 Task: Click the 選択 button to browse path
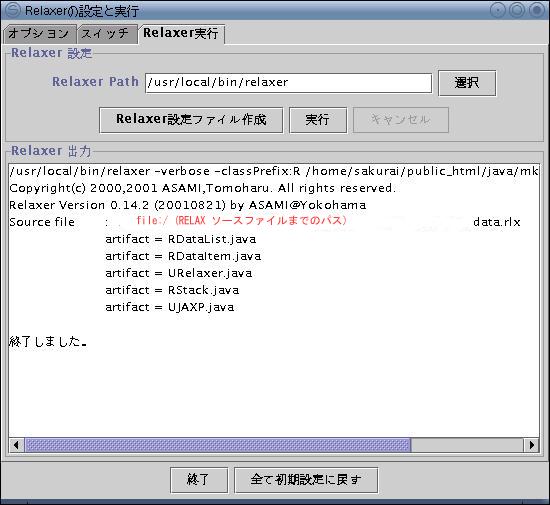[x=467, y=83]
